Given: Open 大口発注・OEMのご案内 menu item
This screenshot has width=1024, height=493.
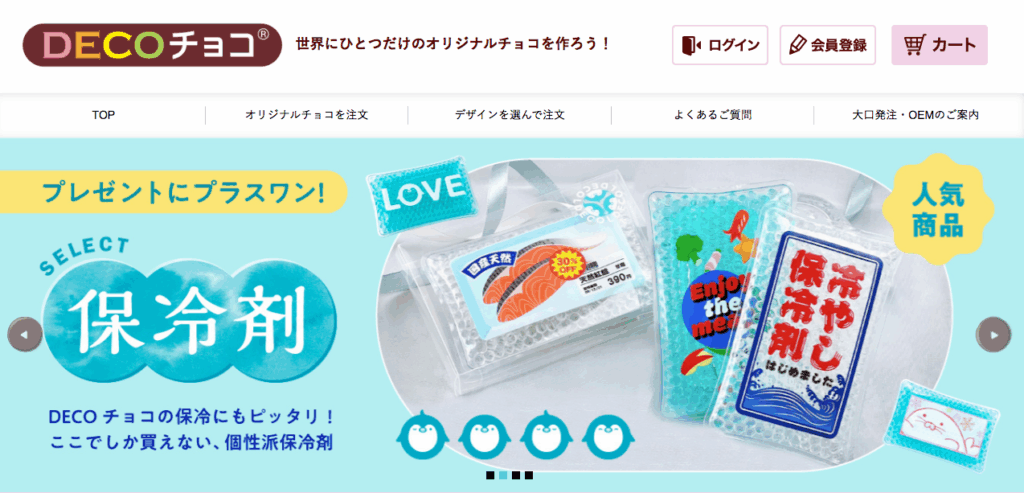Looking at the screenshot, I should click(916, 116).
